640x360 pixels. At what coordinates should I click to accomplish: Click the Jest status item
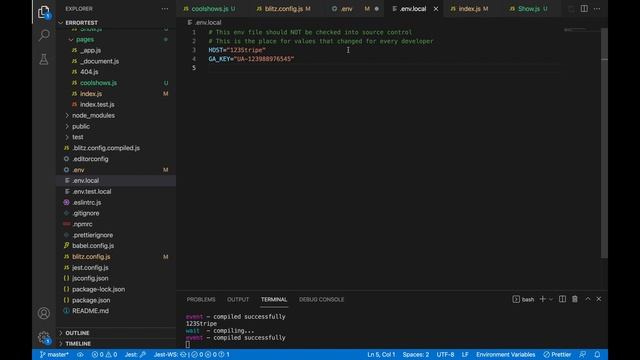135,354
